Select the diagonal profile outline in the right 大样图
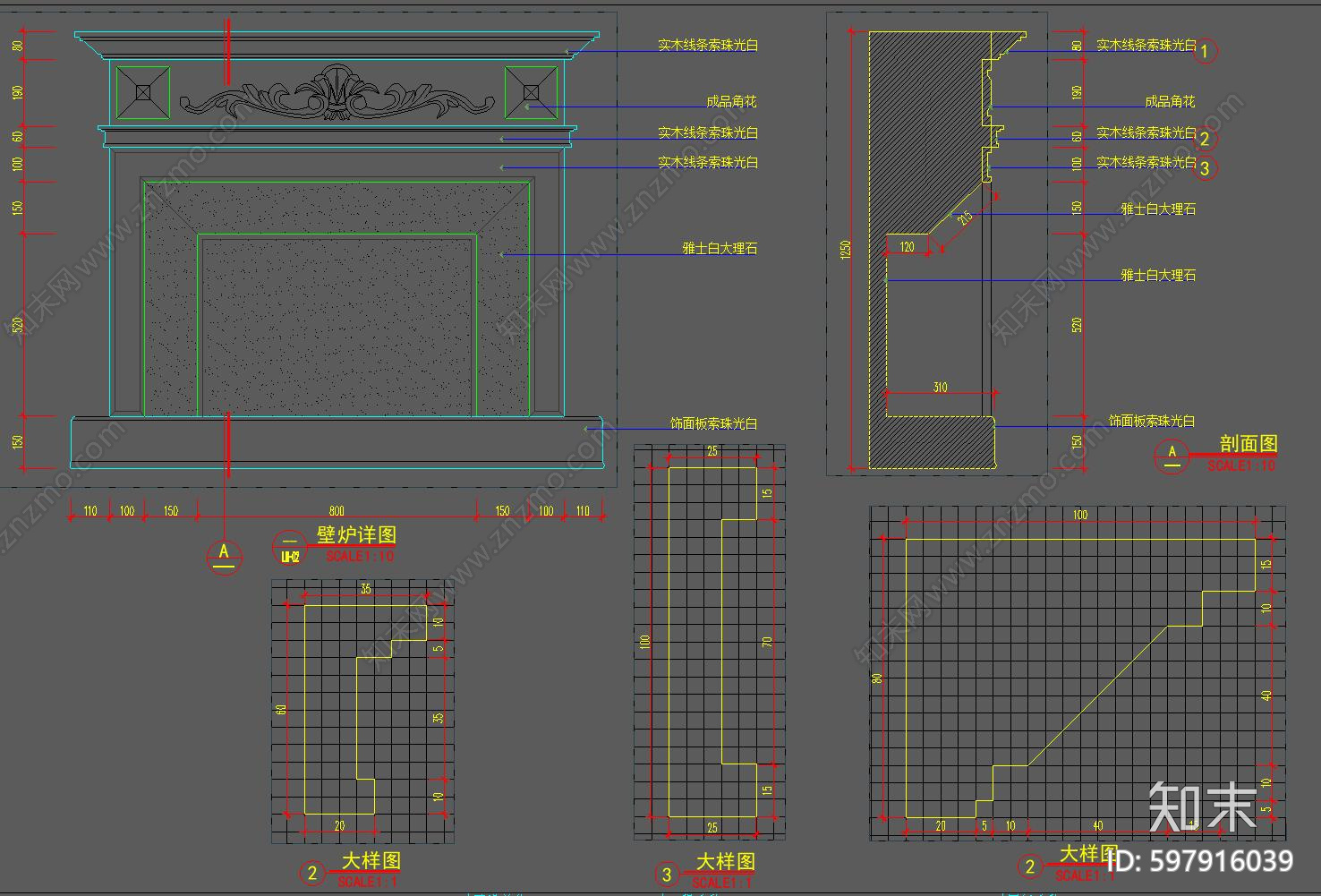Image resolution: width=1321 pixels, height=896 pixels. coord(1080,678)
